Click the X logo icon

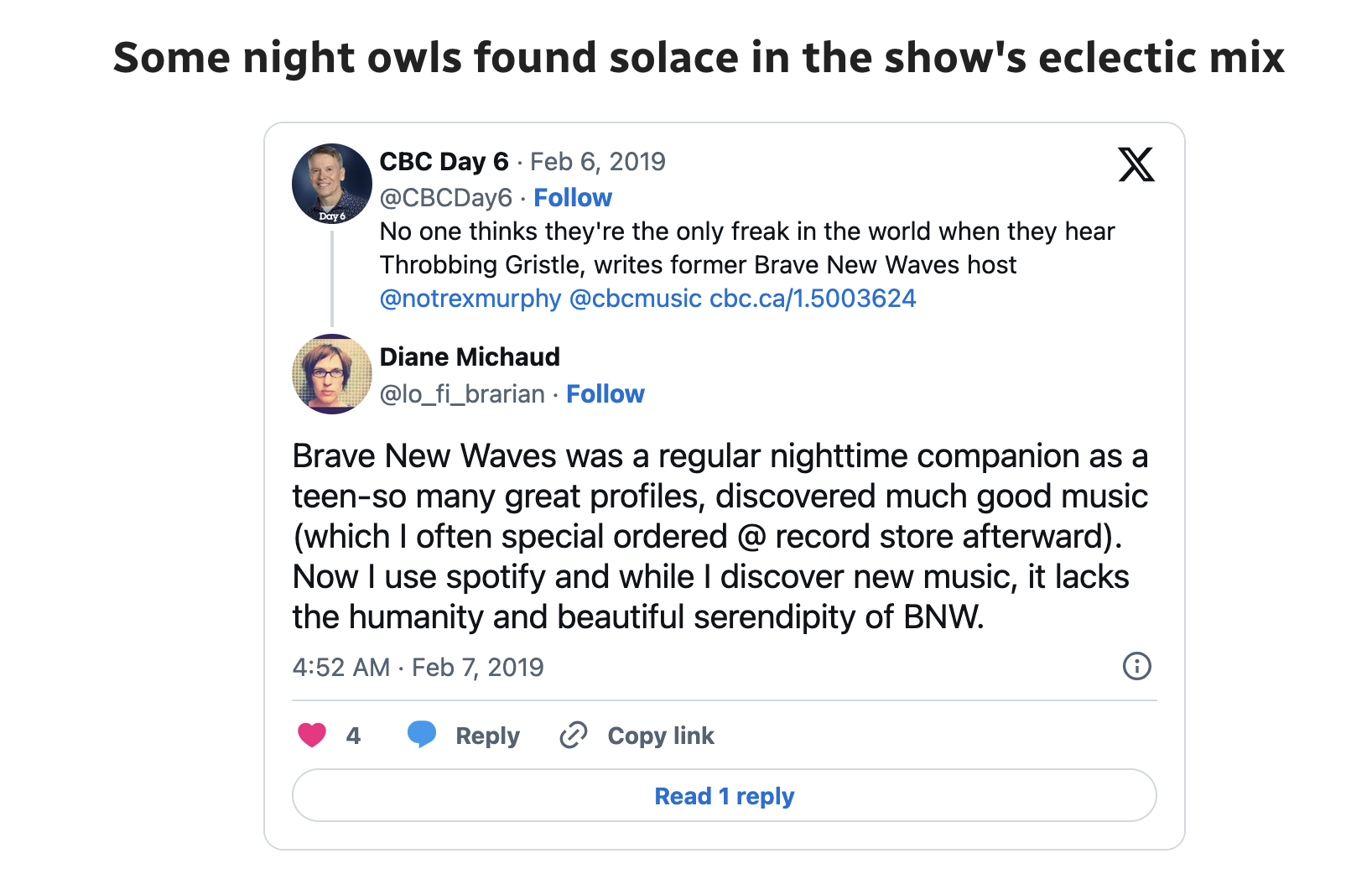coord(1136,164)
